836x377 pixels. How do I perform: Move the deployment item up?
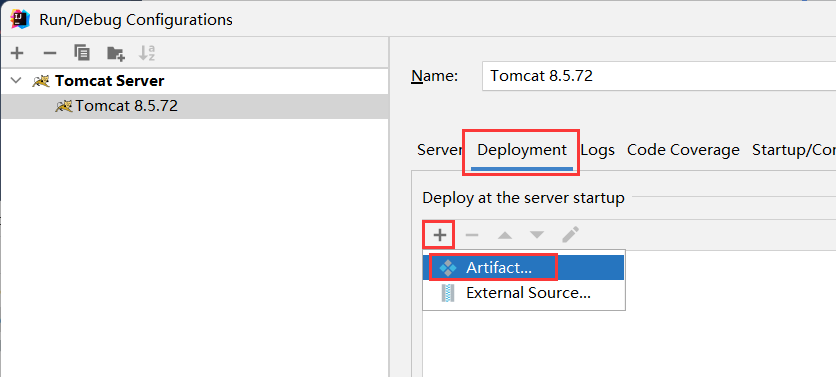[505, 235]
